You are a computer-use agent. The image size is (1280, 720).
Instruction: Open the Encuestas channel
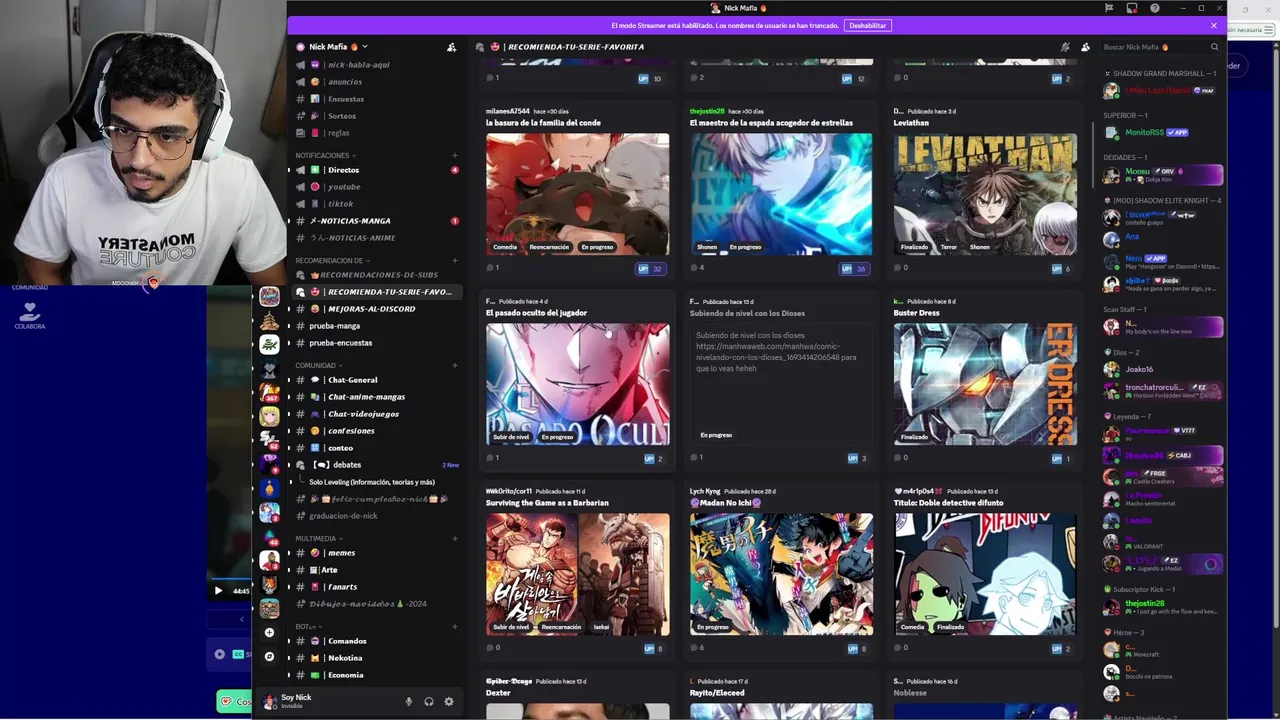pos(375,99)
